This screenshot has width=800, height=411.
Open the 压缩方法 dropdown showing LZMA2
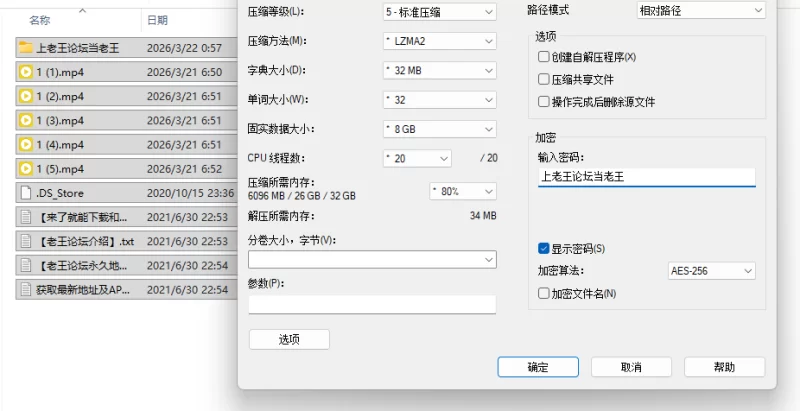point(440,41)
